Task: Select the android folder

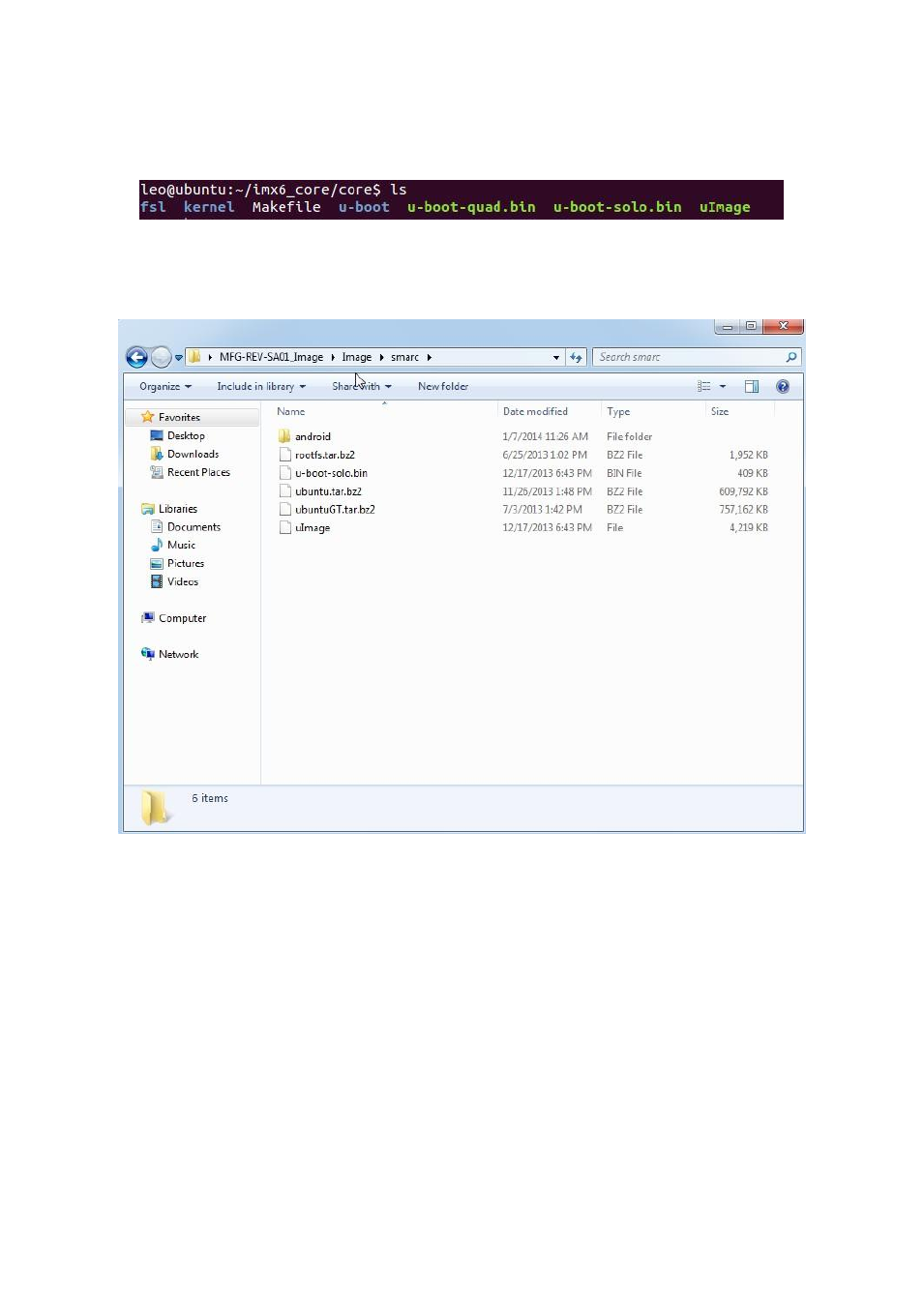Action: pyautogui.click(x=313, y=436)
